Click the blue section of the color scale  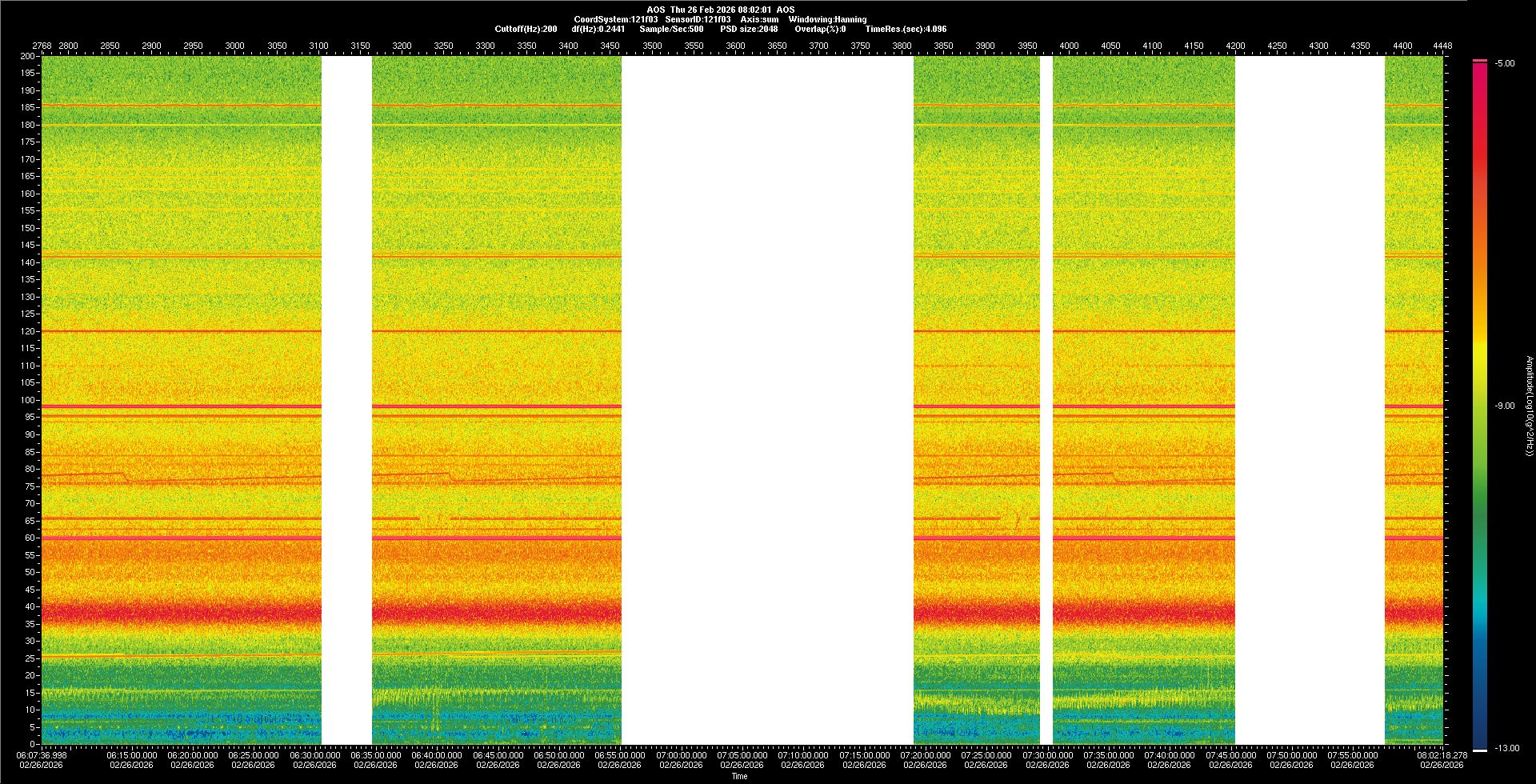click(x=1480, y=680)
